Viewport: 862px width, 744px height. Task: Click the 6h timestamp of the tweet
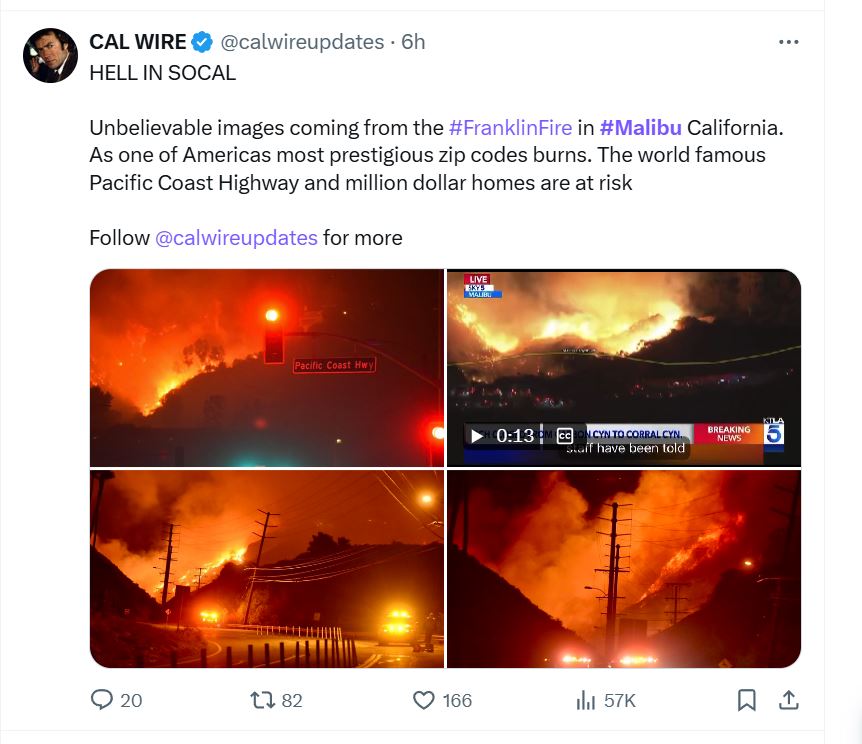(413, 42)
